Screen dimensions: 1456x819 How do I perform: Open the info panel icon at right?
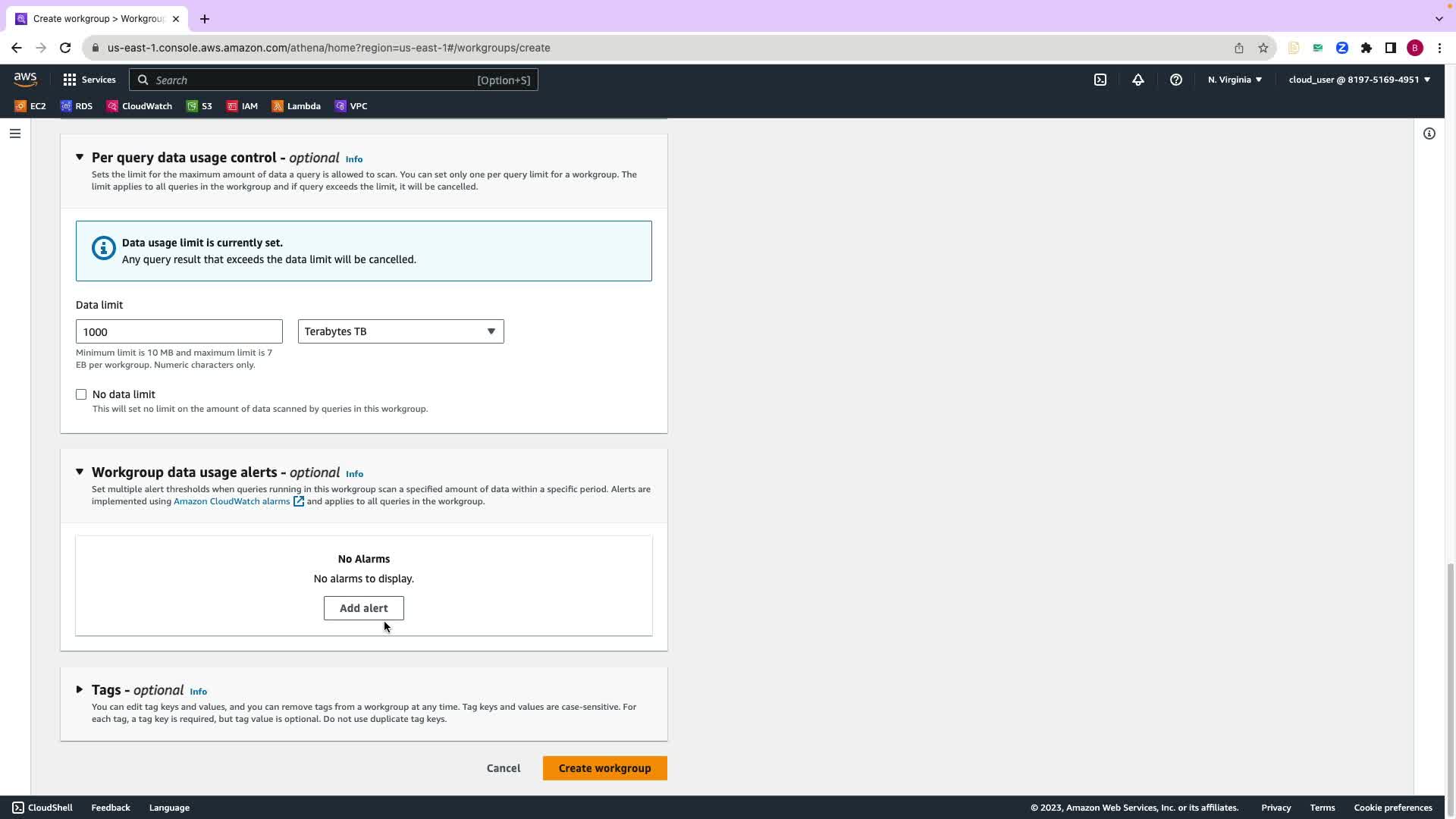click(x=1429, y=133)
